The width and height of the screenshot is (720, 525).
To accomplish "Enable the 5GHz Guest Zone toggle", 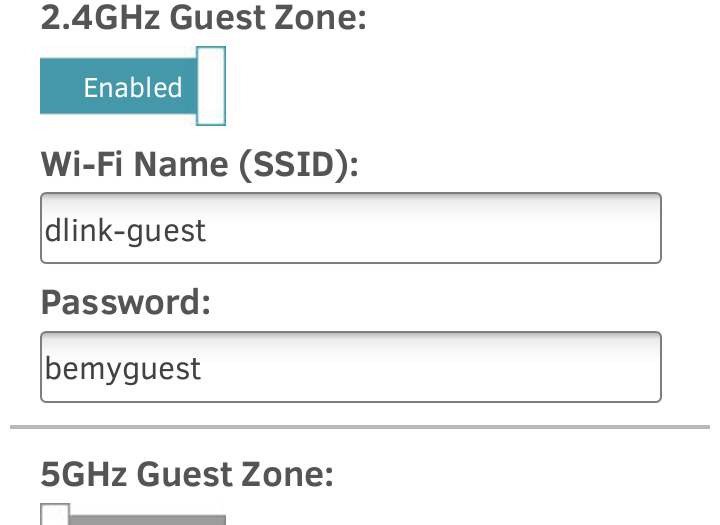I will (133, 517).
